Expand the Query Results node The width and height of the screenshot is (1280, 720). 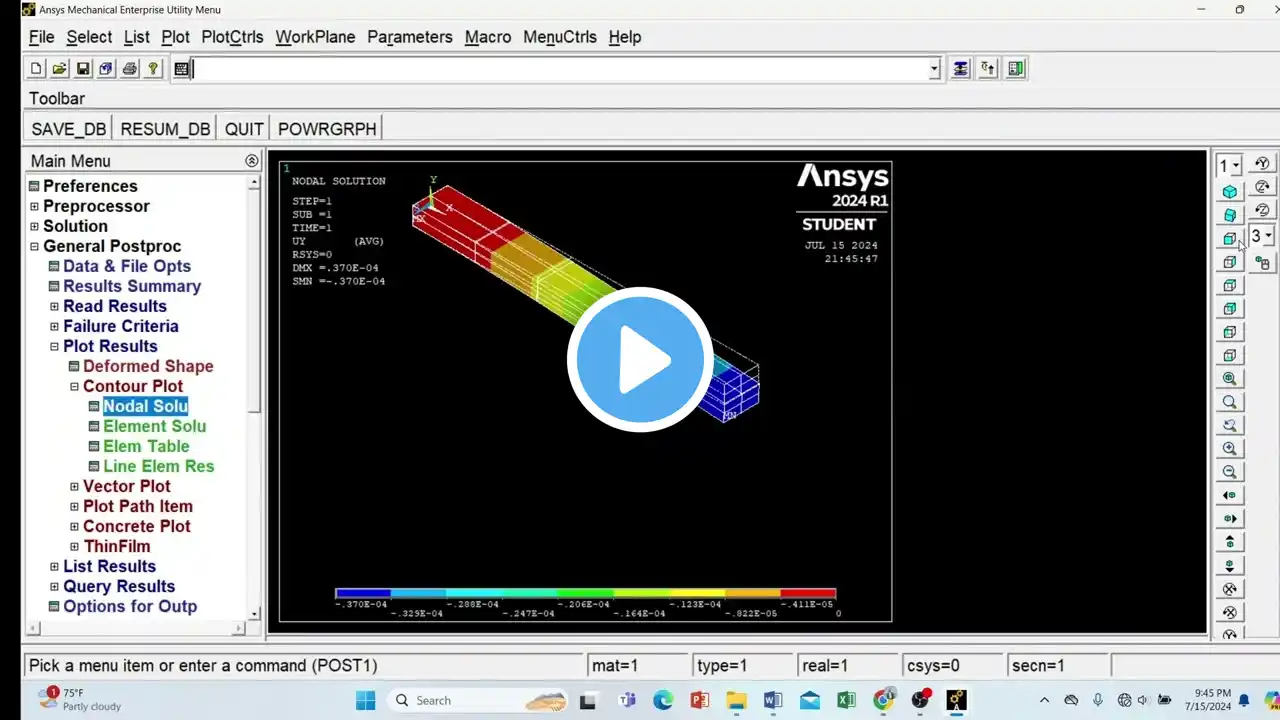tap(54, 587)
